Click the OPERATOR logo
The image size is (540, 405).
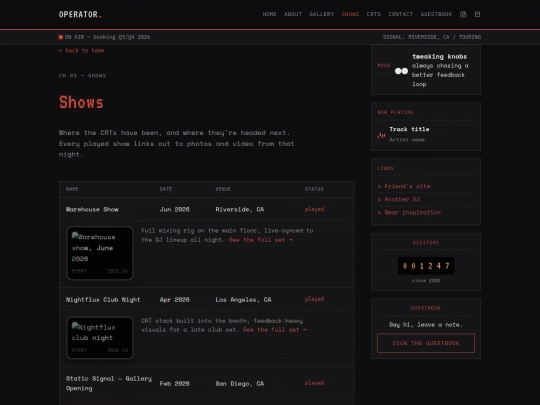pos(80,14)
